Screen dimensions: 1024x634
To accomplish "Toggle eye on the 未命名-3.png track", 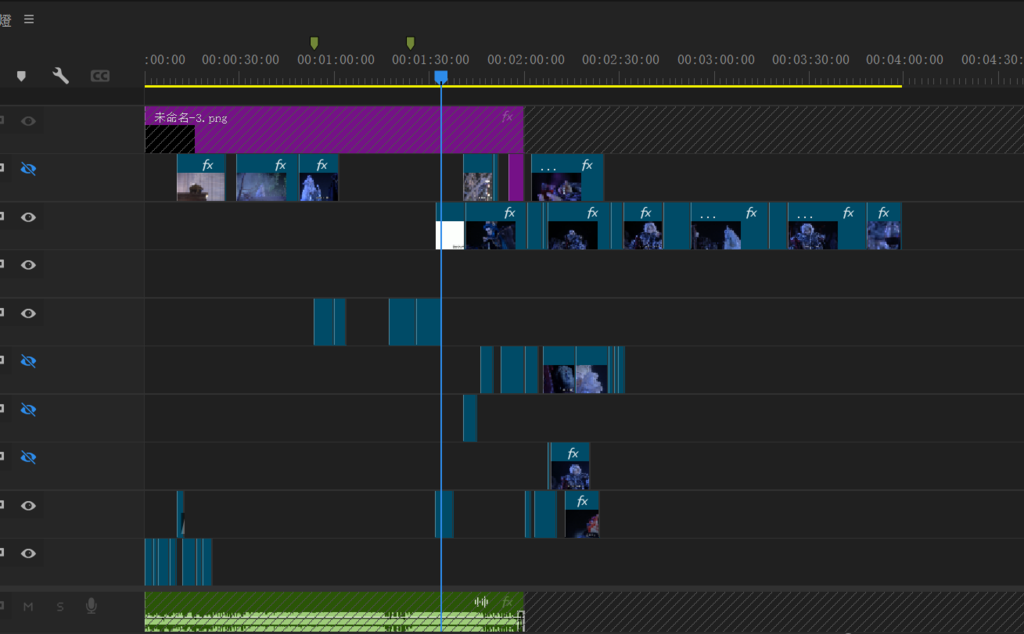I will coord(28,121).
